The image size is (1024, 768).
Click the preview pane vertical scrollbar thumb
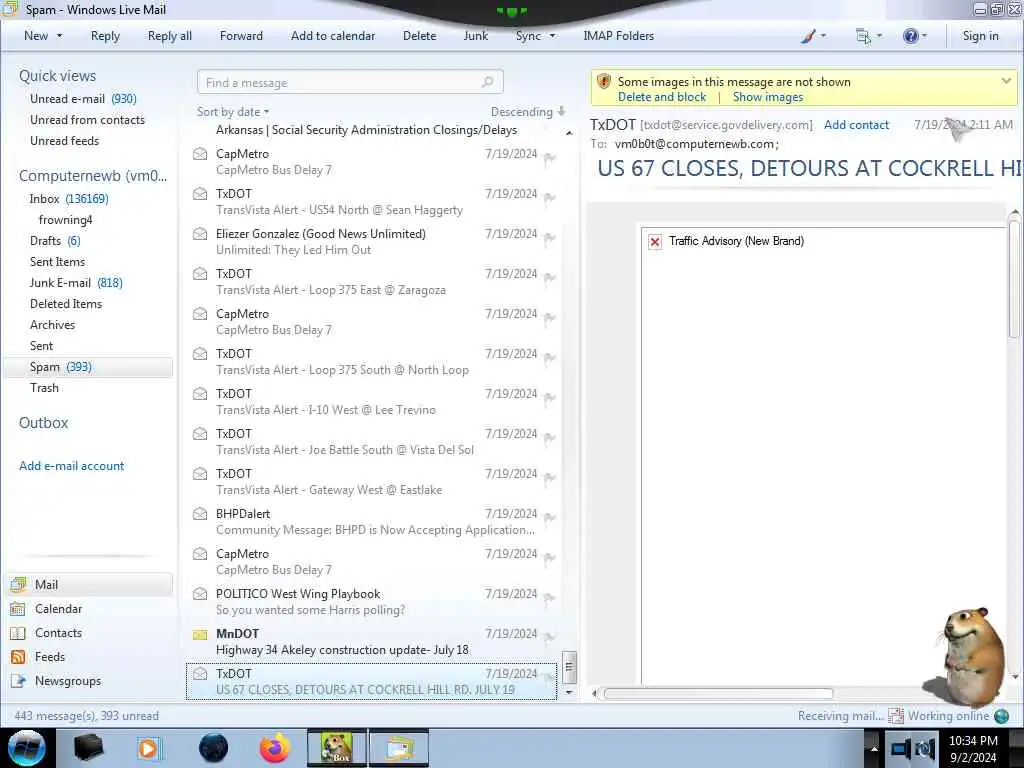point(1014,281)
